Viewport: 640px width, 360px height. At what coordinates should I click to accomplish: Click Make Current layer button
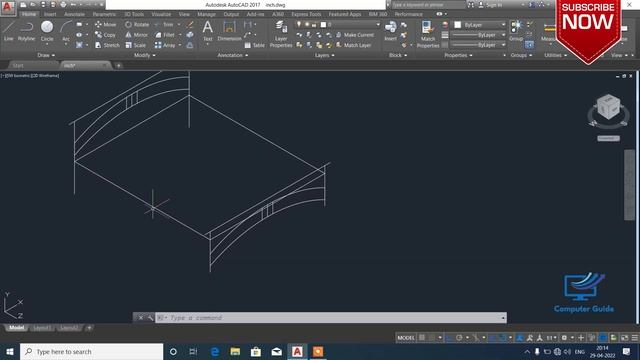tap(354, 35)
